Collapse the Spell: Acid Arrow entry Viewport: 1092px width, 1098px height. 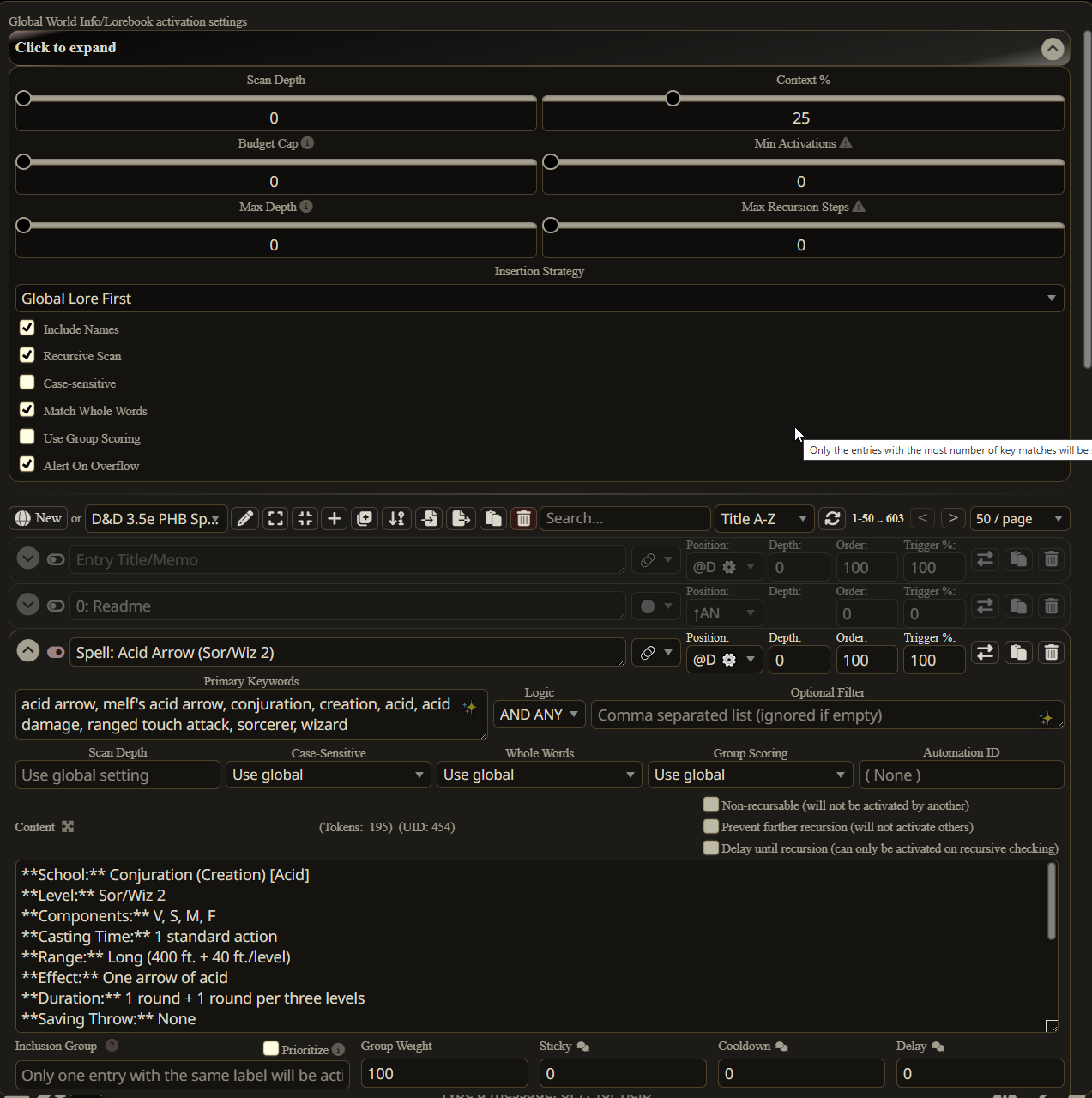click(x=28, y=651)
